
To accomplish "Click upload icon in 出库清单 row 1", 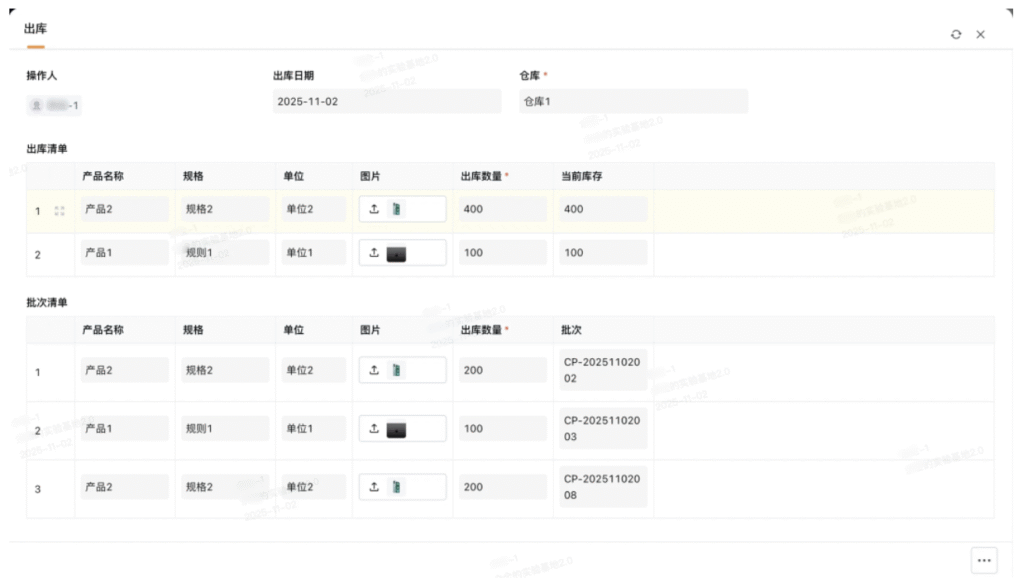I will point(374,210).
